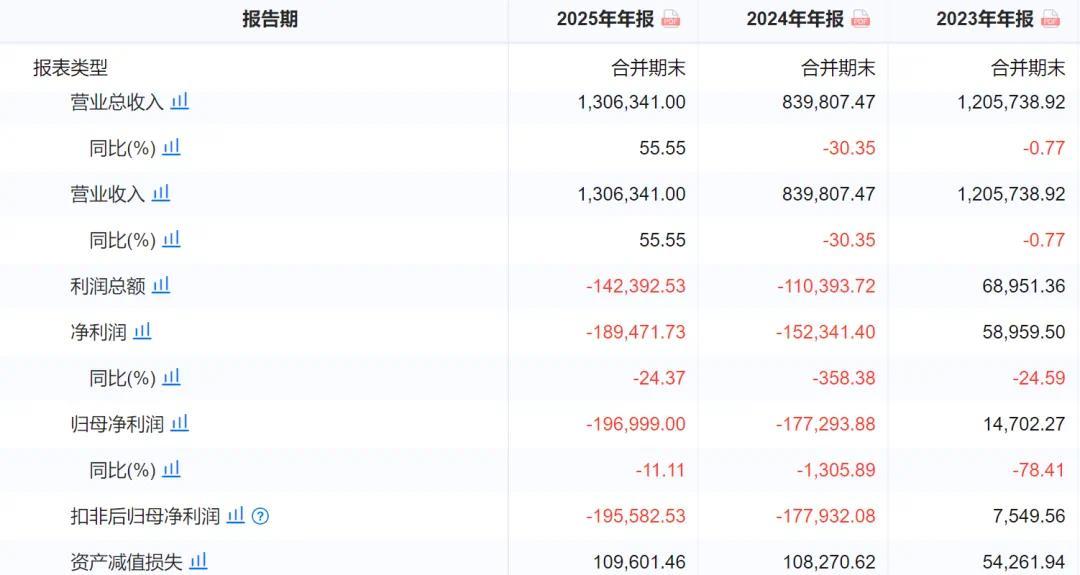This screenshot has height=575, width=1080.
Task: Show chart for 同比(%) under 净利润
Action: coord(172,377)
